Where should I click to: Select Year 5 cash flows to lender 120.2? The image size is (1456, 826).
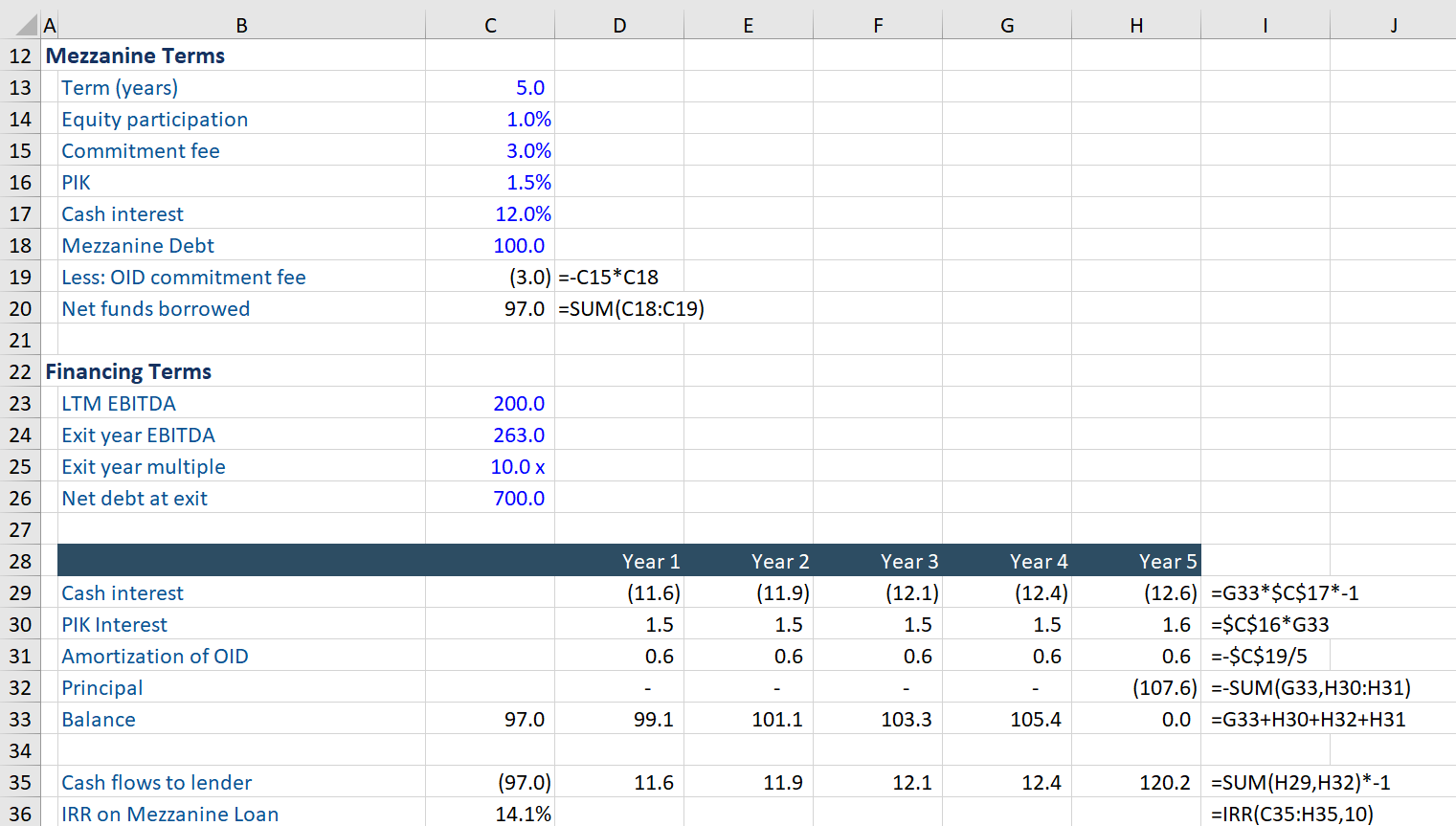[x=1164, y=783]
